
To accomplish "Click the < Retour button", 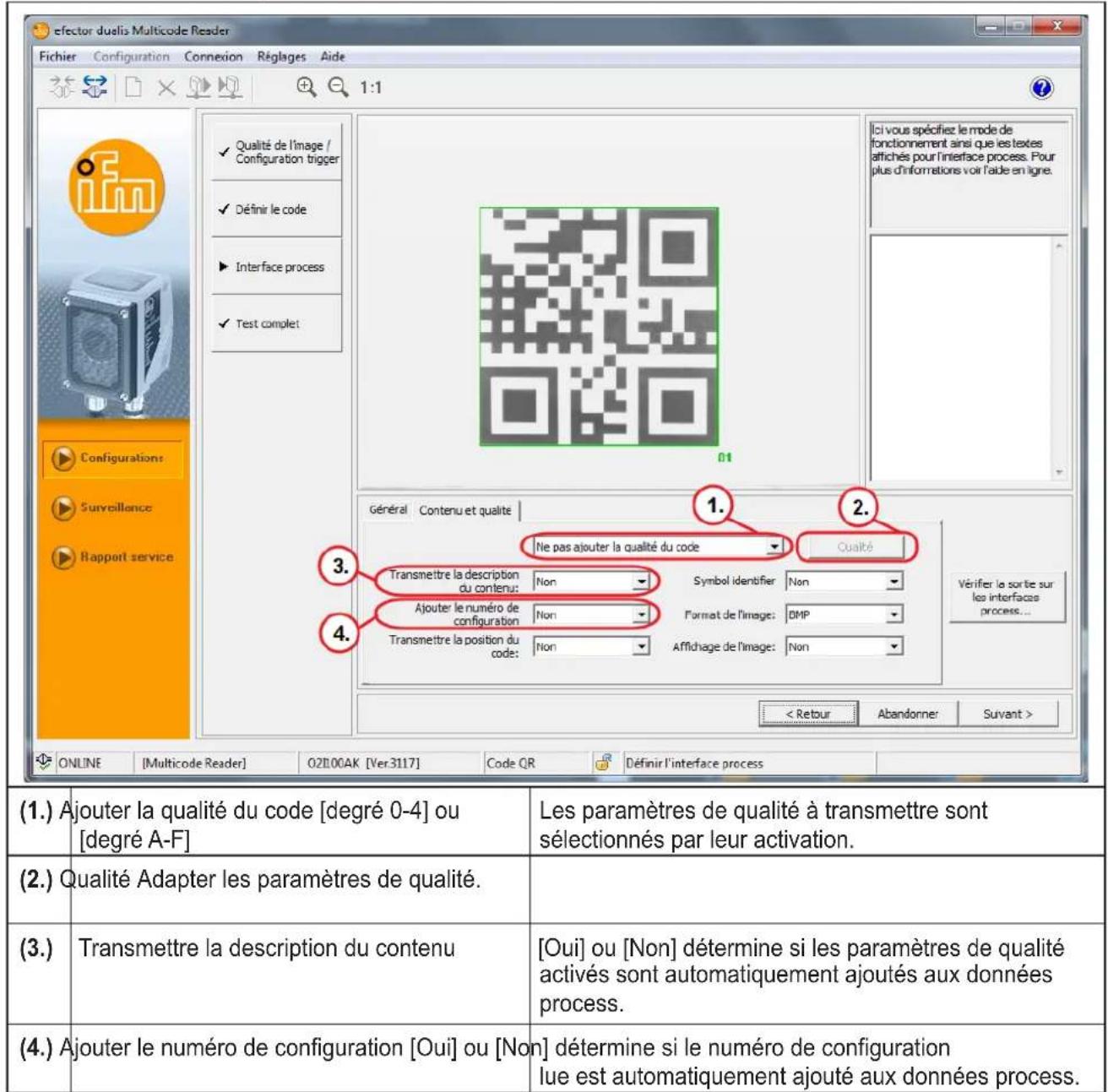I will click(808, 714).
